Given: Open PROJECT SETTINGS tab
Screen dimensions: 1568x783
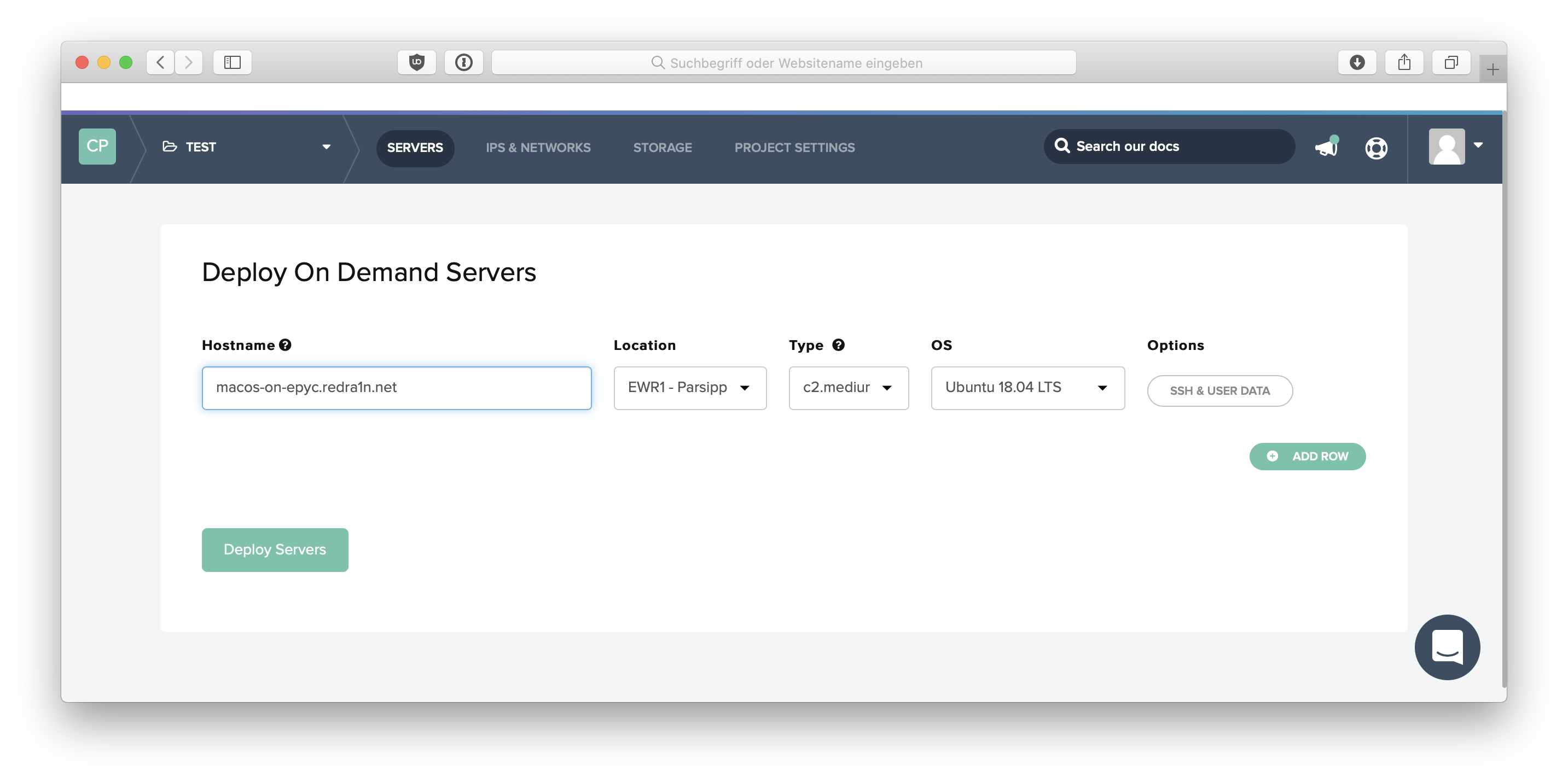Looking at the screenshot, I should [794, 148].
